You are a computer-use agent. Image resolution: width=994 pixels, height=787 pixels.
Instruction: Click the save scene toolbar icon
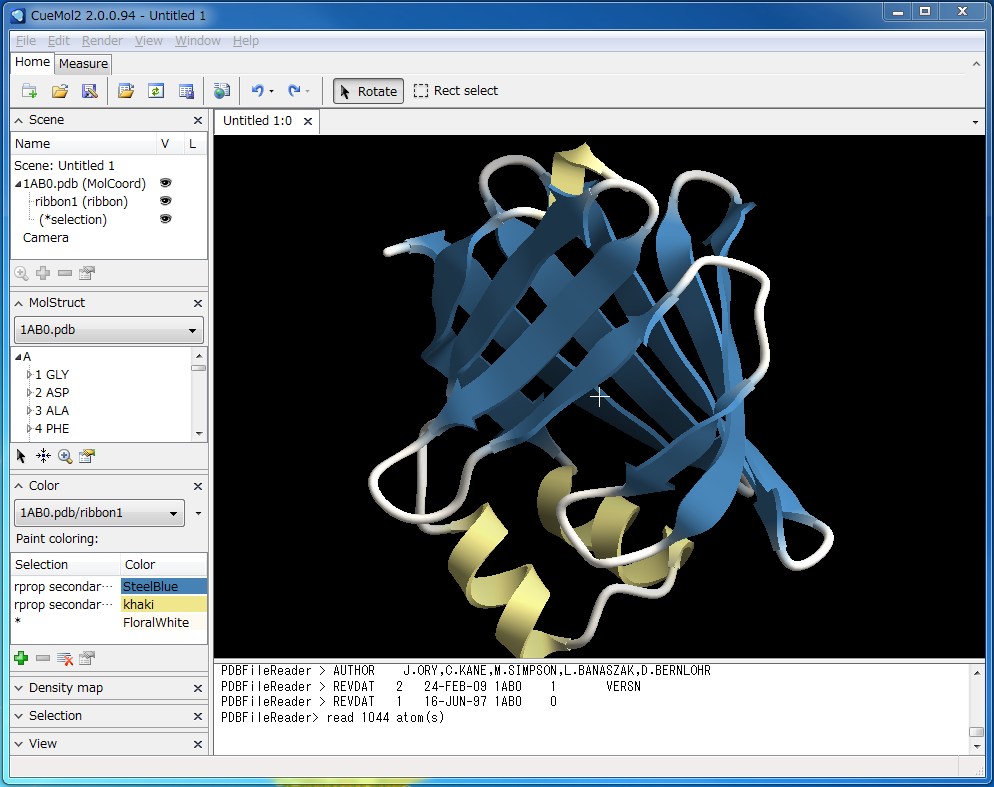coord(89,90)
